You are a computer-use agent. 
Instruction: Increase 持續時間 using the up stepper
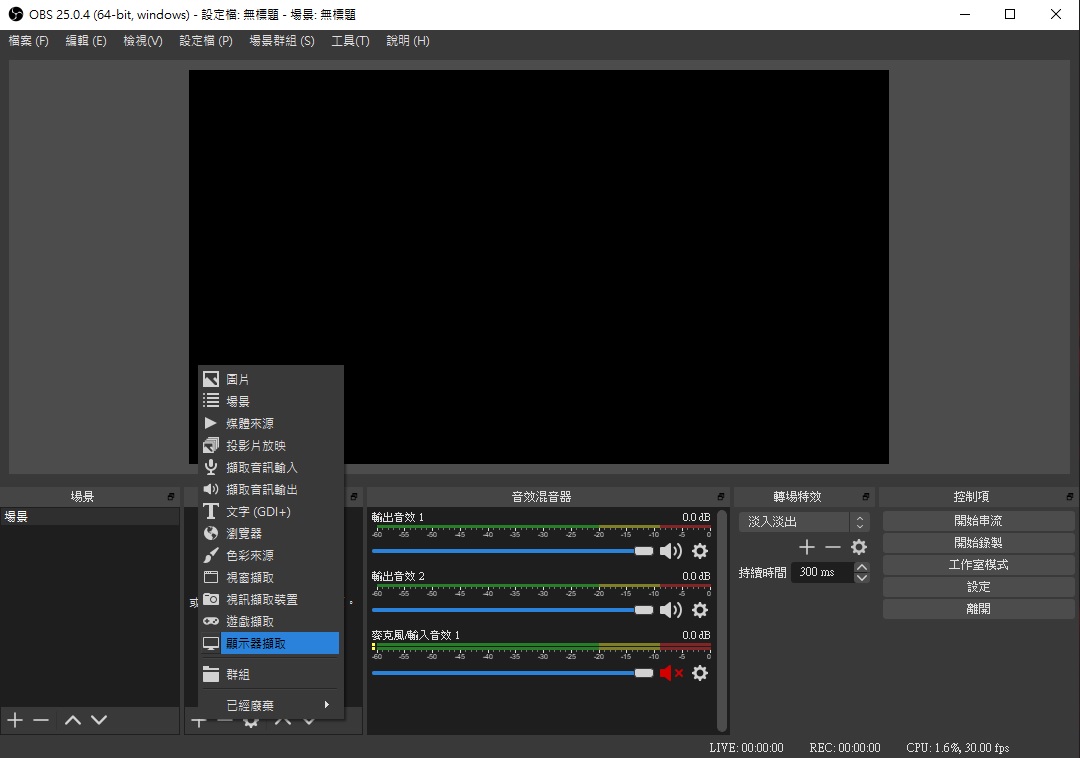click(x=862, y=567)
